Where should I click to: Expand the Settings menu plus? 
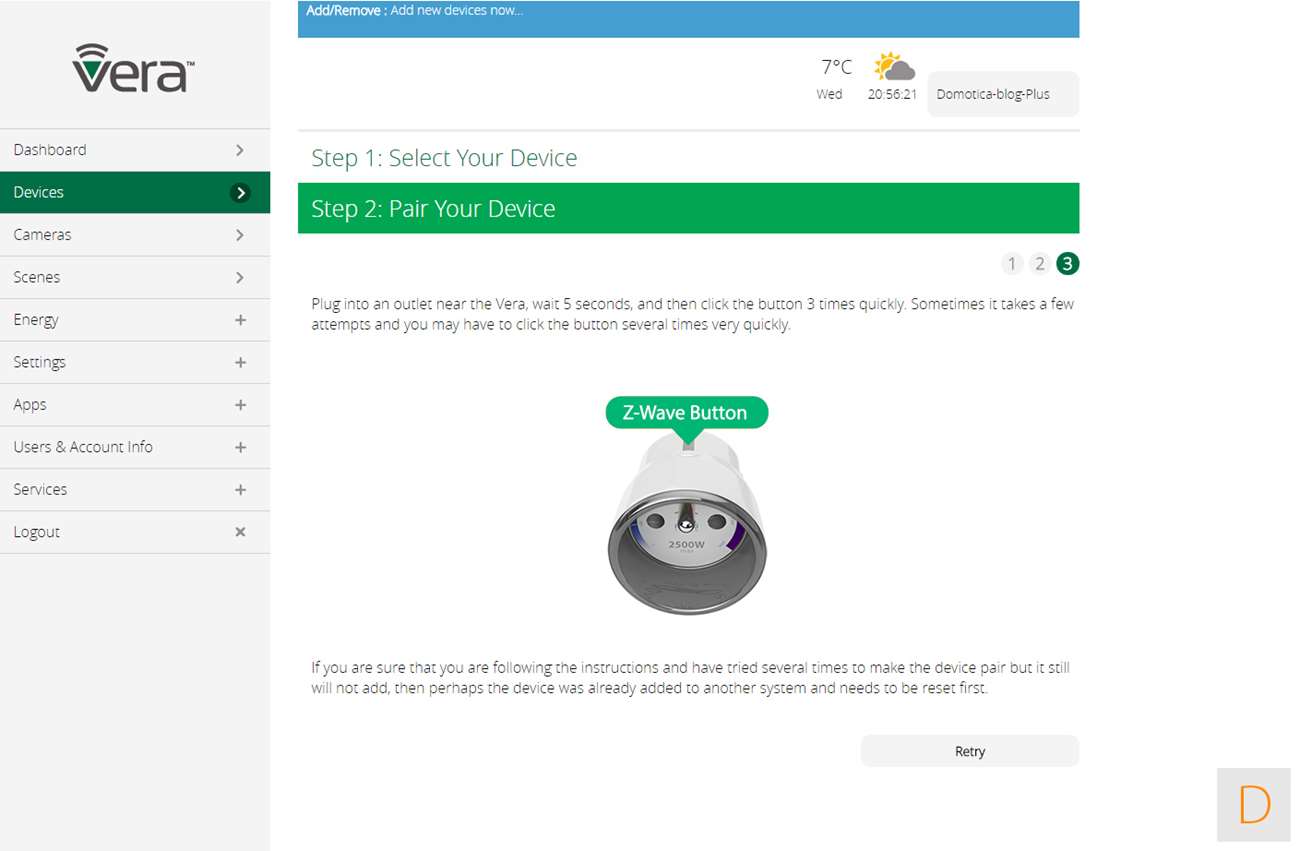tap(240, 362)
